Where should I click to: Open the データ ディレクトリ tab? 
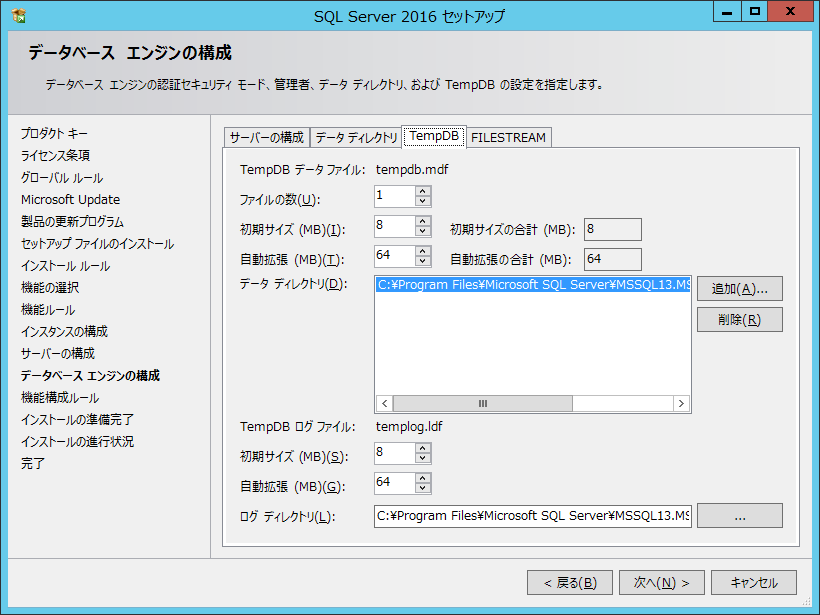pyautogui.click(x=356, y=138)
